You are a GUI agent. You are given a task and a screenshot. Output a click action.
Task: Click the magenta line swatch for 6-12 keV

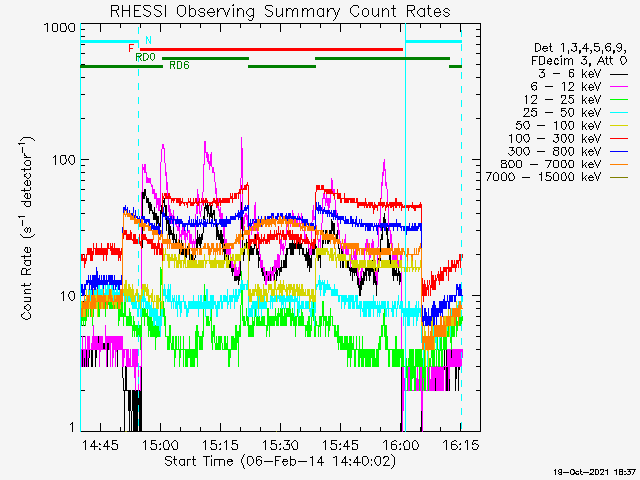[x=619, y=87]
